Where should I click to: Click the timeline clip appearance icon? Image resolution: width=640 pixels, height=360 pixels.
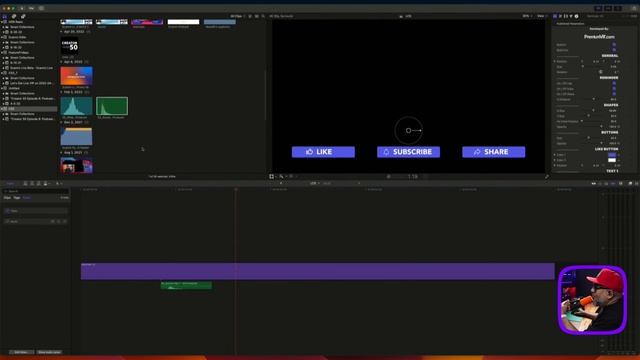point(621,184)
